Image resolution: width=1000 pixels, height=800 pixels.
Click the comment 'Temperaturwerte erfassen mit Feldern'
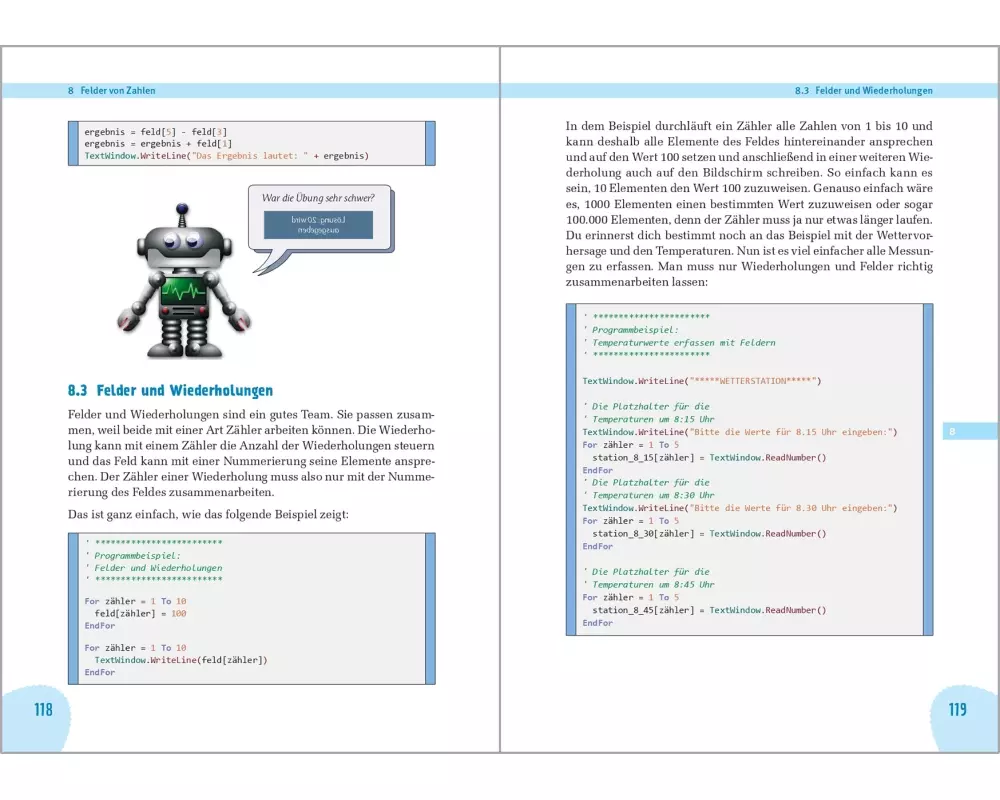tap(683, 342)
